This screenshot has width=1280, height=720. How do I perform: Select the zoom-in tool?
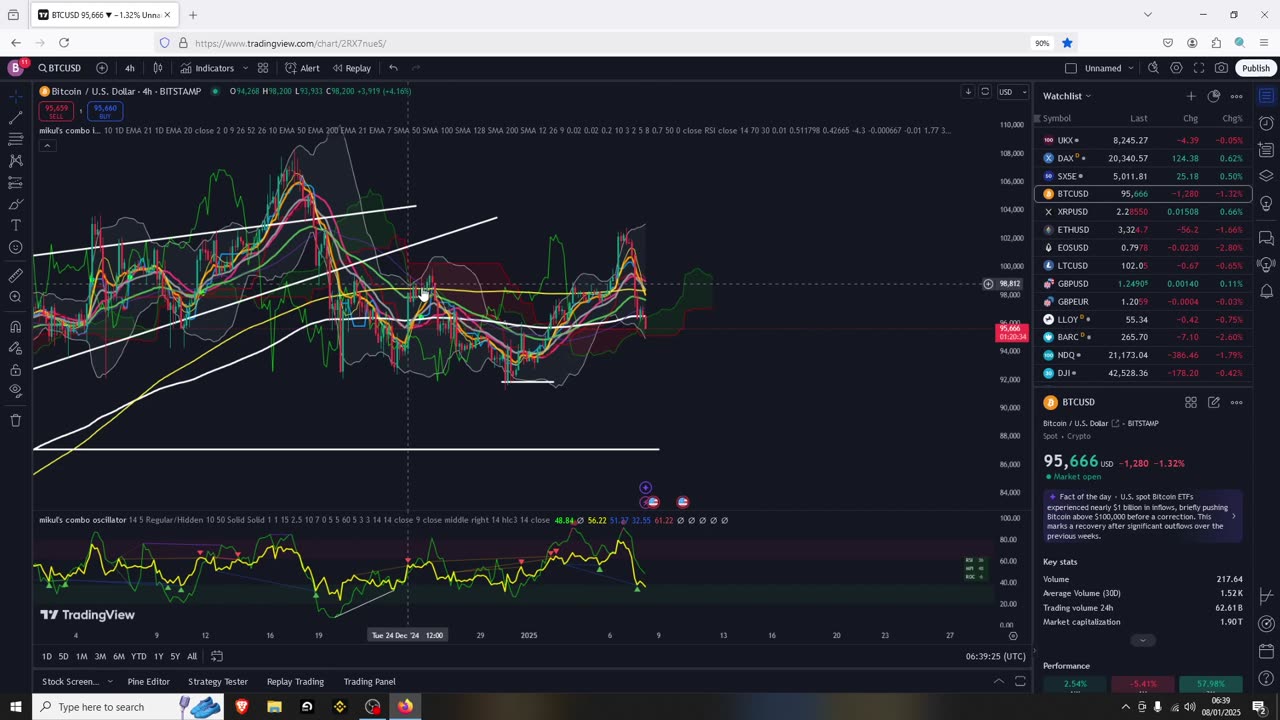click(15, 297)
